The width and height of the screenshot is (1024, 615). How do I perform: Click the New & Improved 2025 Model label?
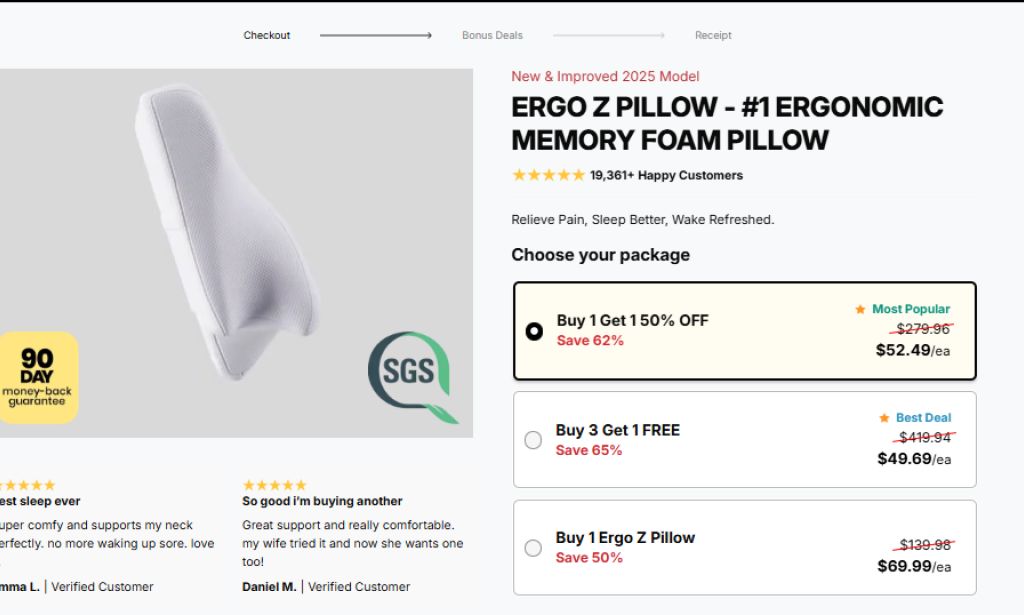(605, 76)
